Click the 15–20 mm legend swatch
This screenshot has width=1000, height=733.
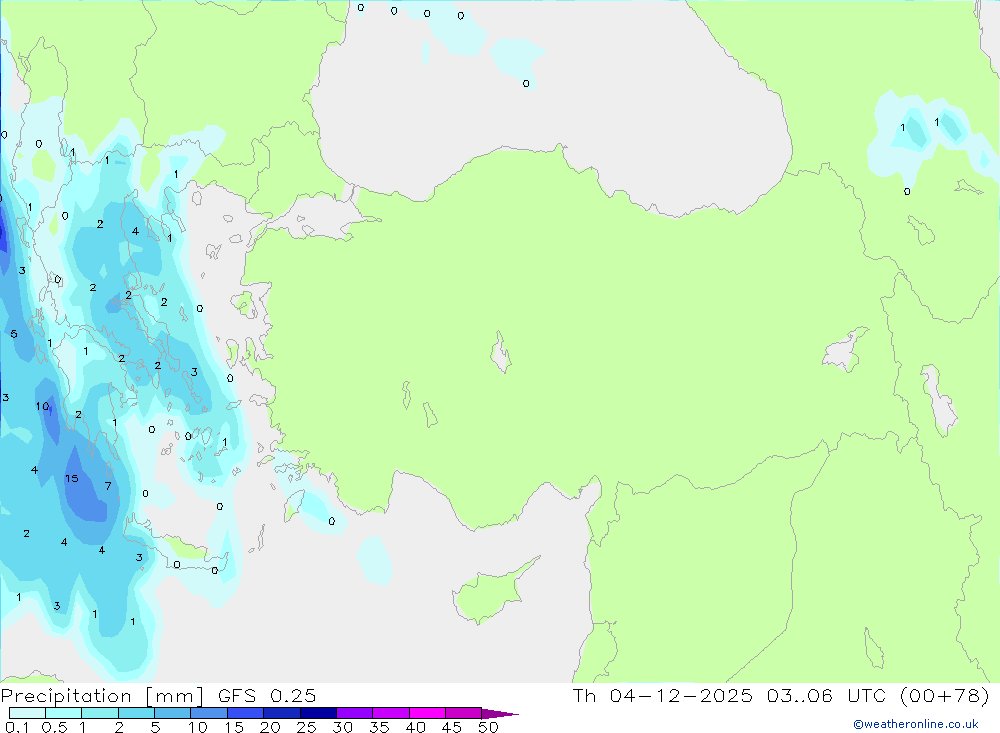245,713
